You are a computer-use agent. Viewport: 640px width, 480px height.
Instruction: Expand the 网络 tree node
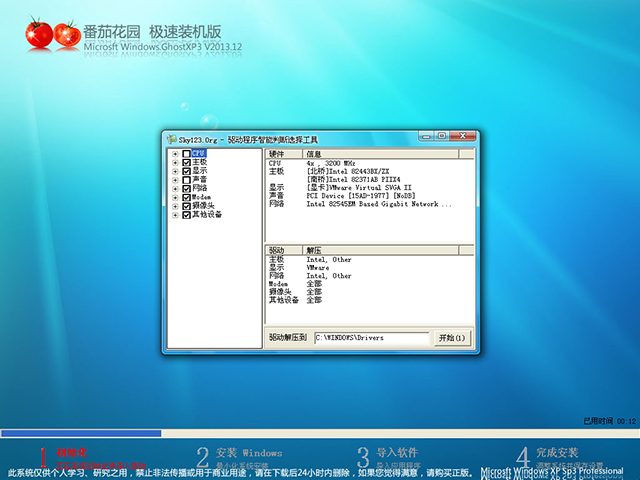175,189
